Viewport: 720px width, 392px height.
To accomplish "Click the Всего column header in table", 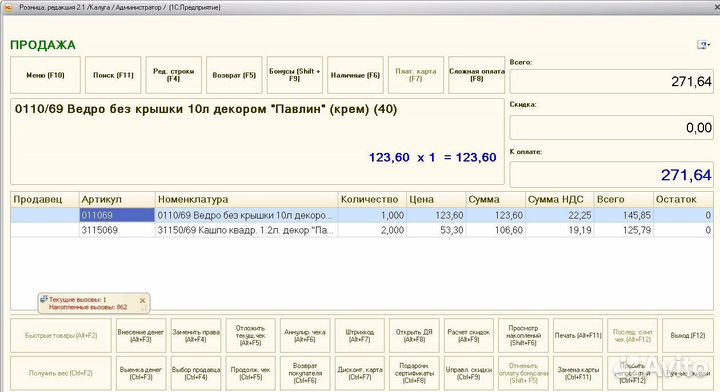I will point(624,200).
